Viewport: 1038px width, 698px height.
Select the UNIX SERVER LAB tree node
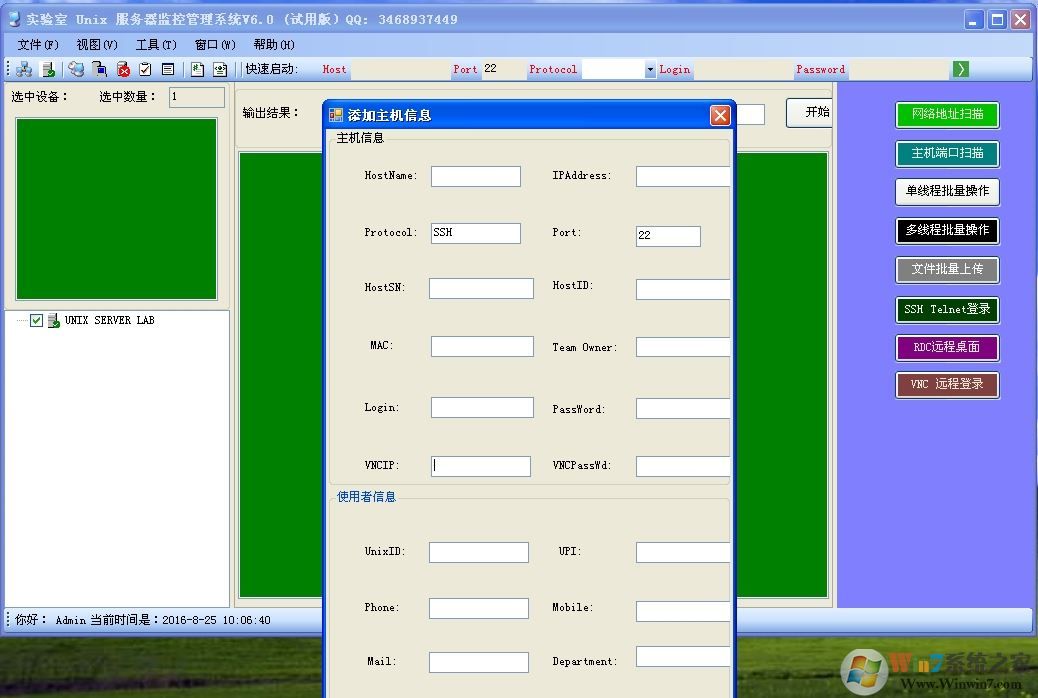[109, 321]
